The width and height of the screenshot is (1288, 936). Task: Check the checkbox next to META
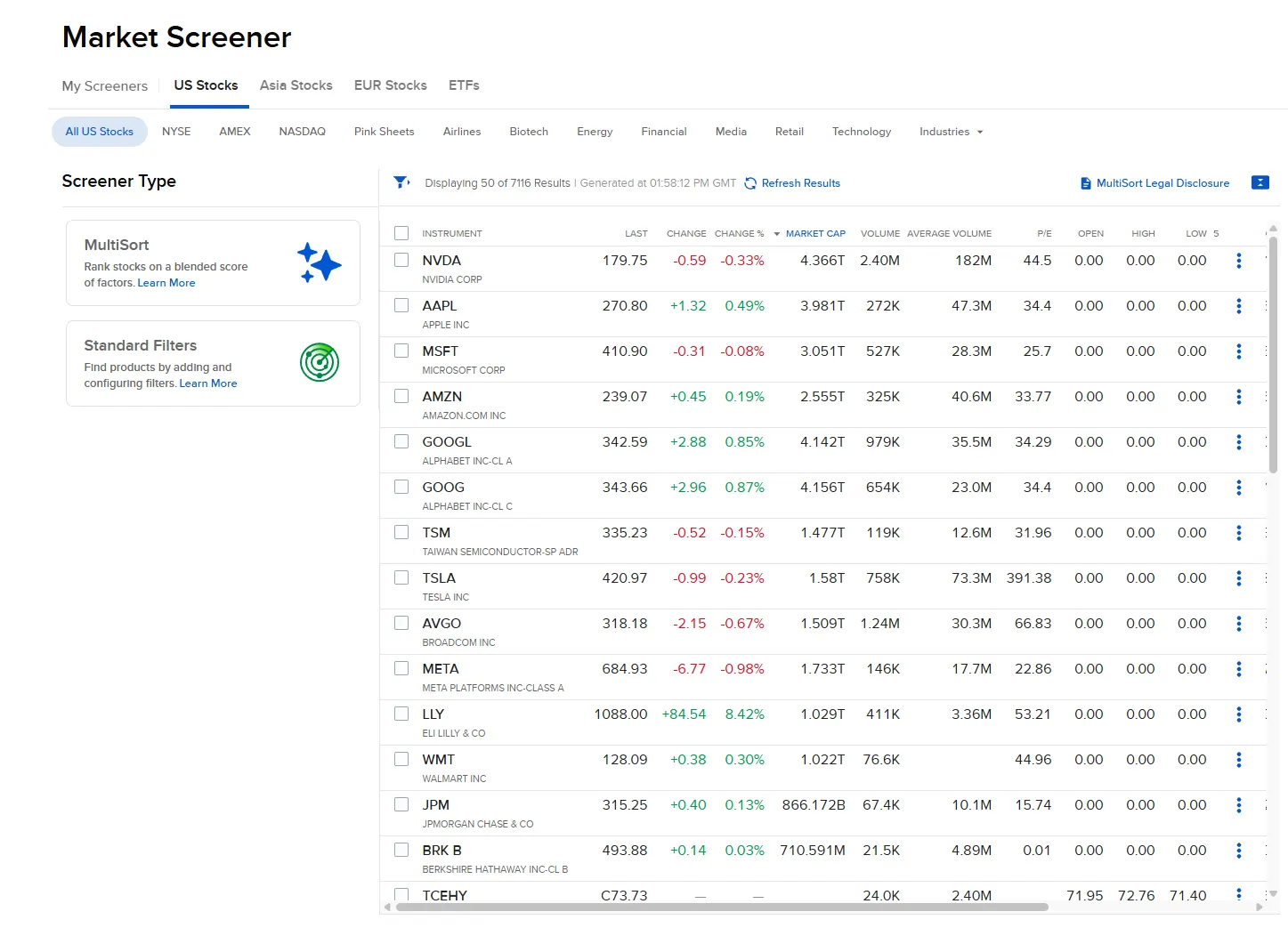point(401,667)
